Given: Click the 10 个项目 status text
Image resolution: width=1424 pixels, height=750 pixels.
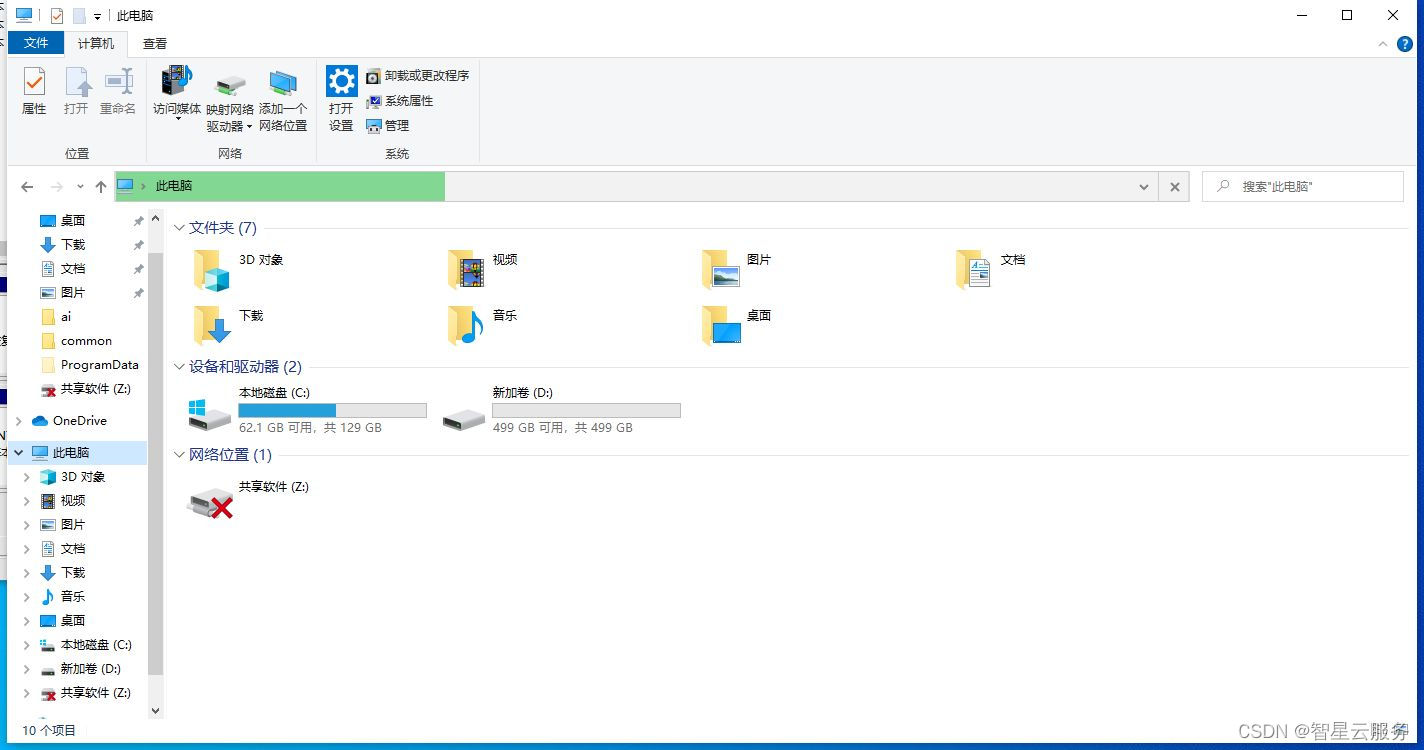Looking at the screenshot, I should click(x=49, y=731).
